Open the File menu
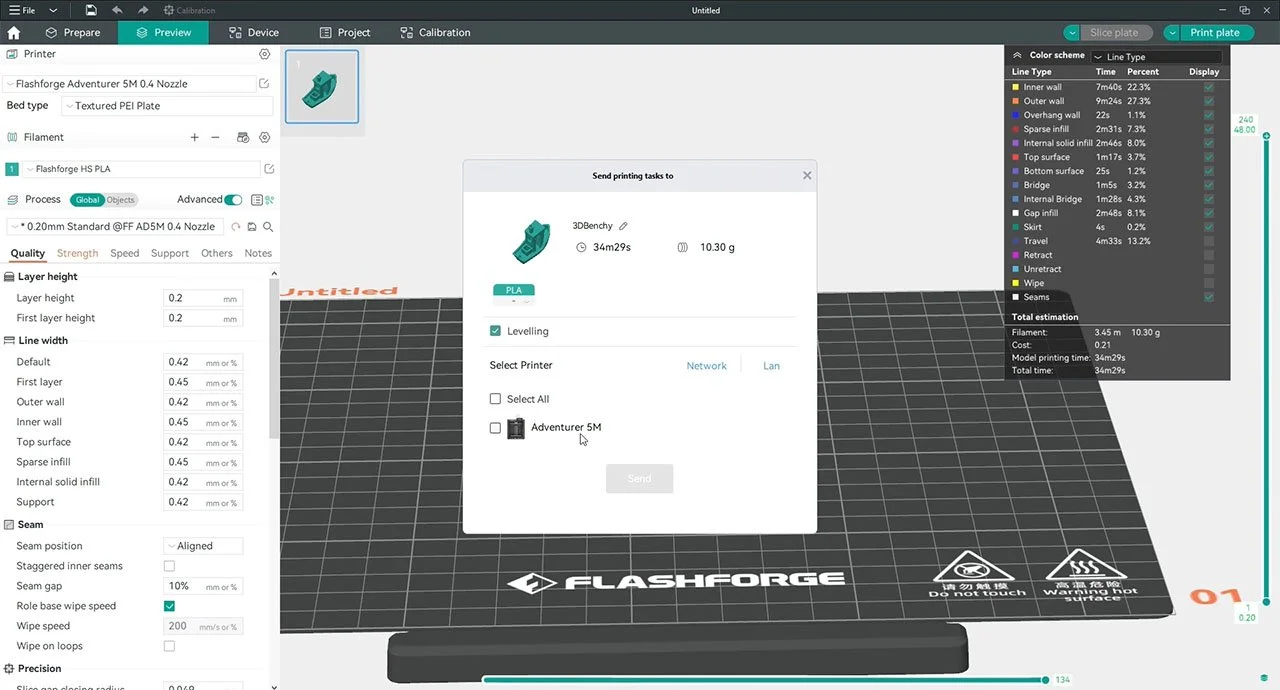The width and height of the screenshot is (1280, 690). click(20, 10)
